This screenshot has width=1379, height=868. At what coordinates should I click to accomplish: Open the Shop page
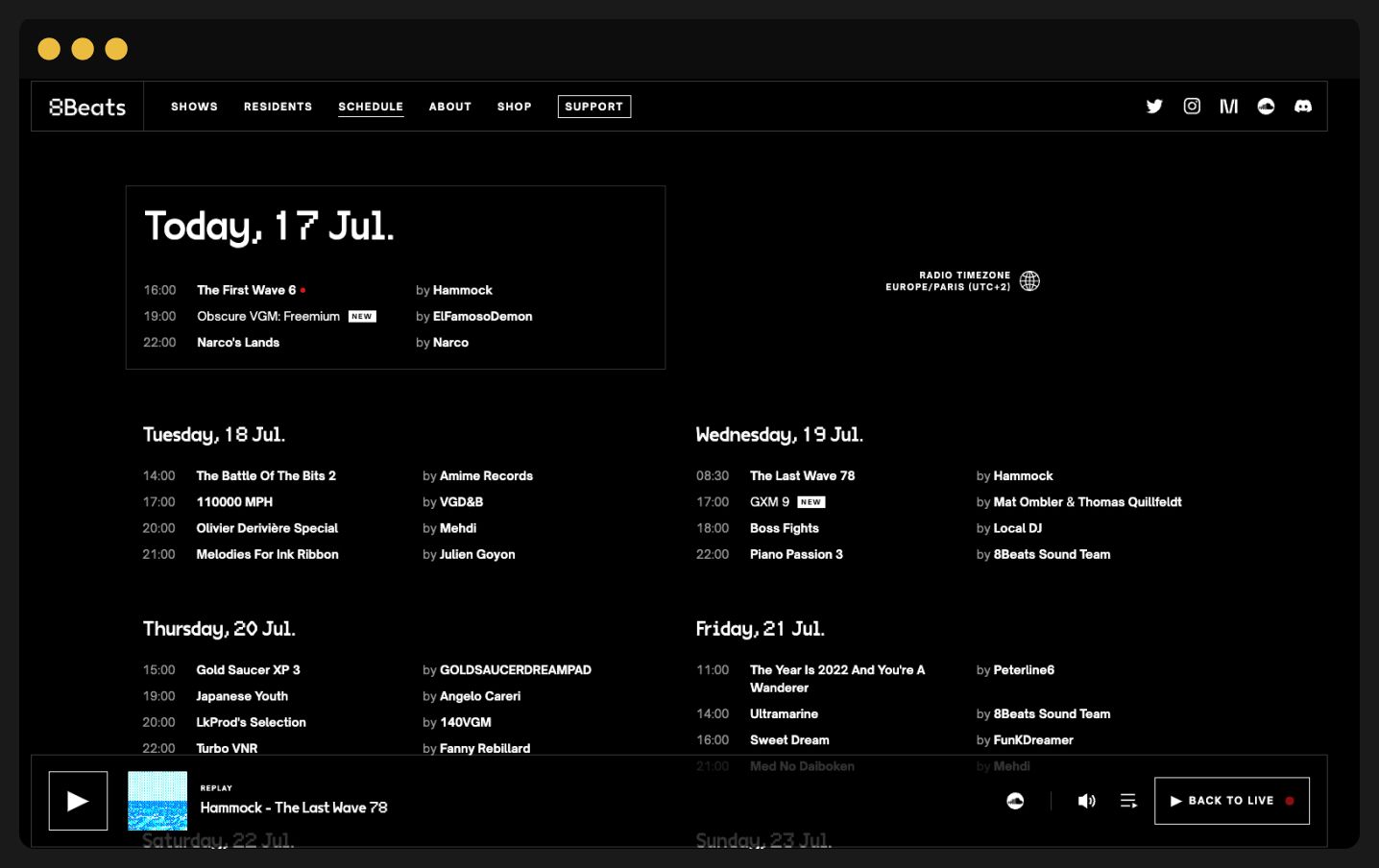coord(515,107)
